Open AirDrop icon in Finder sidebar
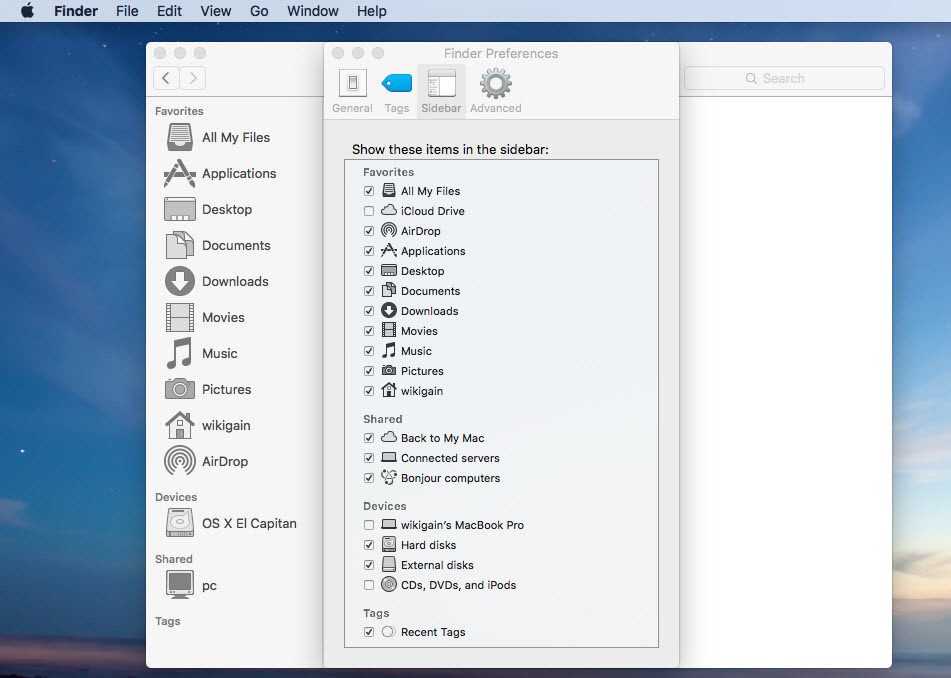 (180, 461)
